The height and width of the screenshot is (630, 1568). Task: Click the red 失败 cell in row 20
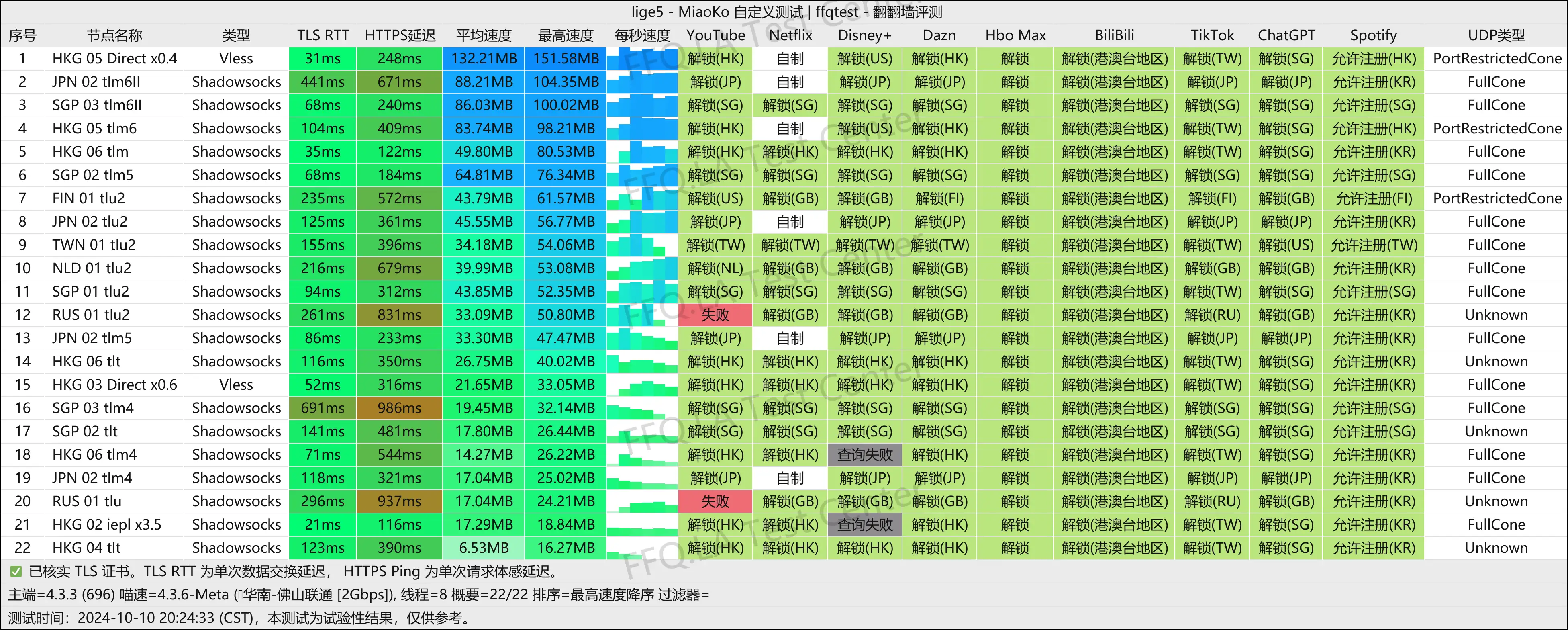coord(715,501)
